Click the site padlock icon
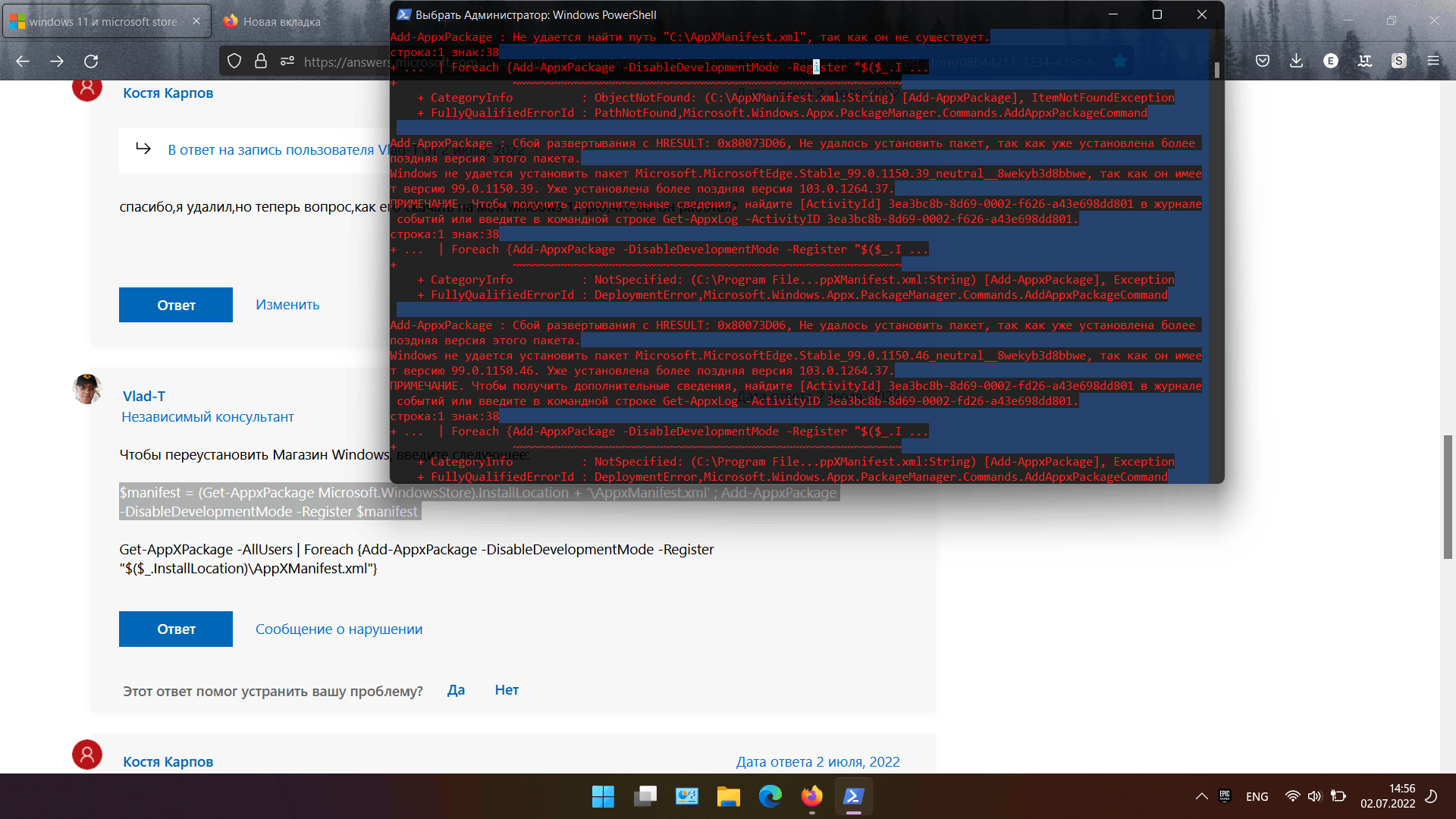Viewport: 1456px width, 819px height. 261,61
